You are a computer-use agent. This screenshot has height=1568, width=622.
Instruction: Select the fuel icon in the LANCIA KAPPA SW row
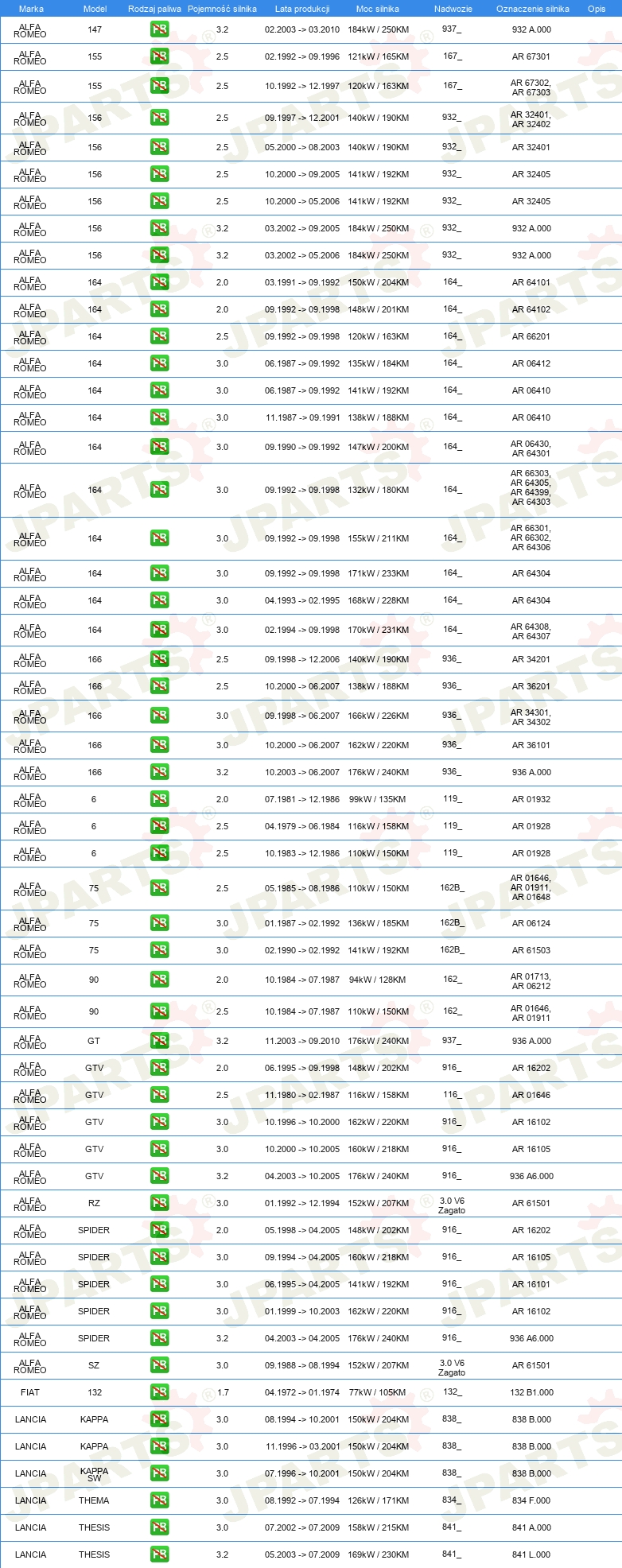tap(159, 1473)
